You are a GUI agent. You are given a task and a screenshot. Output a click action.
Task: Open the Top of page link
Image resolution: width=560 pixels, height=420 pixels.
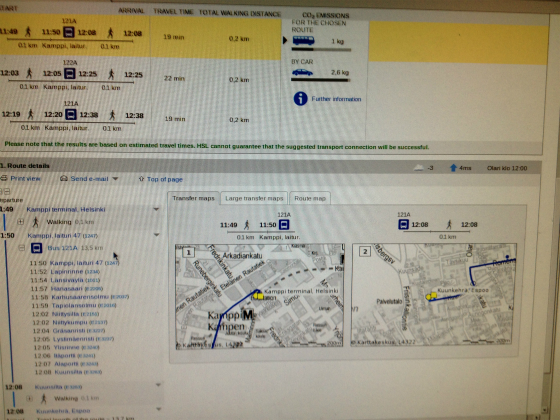point(165,179)
